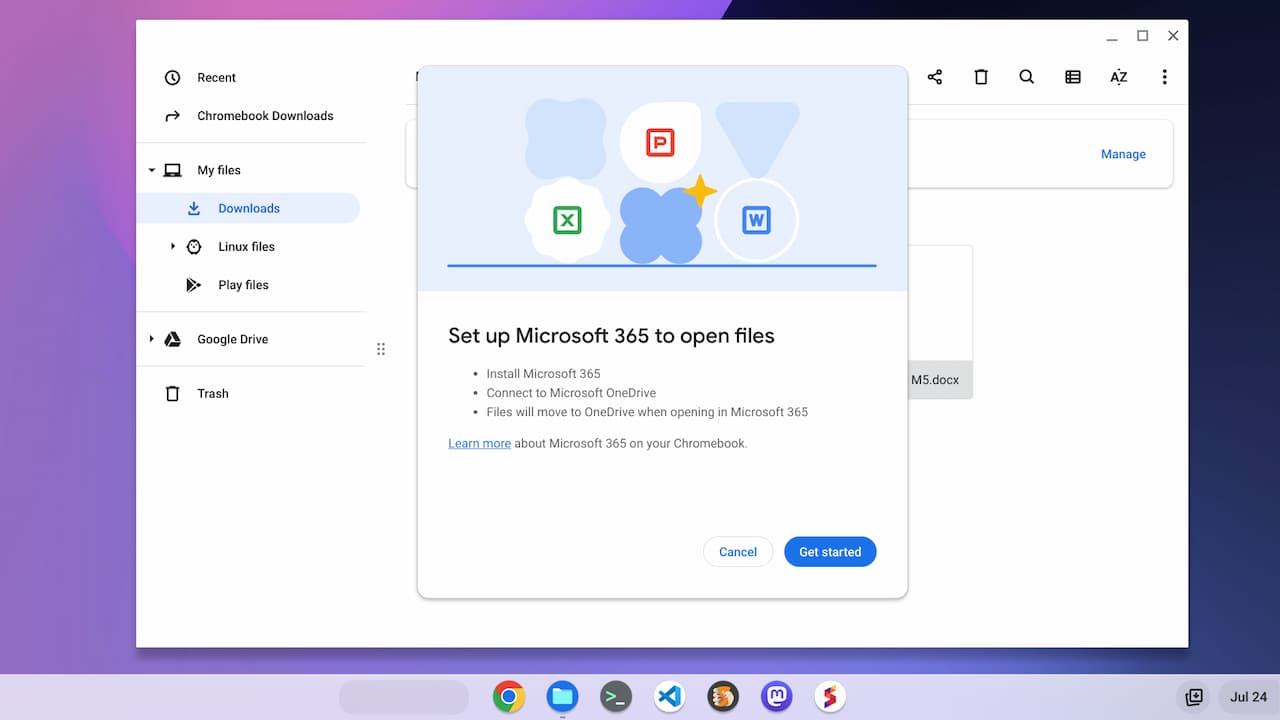Image resolution: width=1280 pixels, height=720 pixels.
Task: Click the shelf search pill
Action: click(x=404, y=697)
